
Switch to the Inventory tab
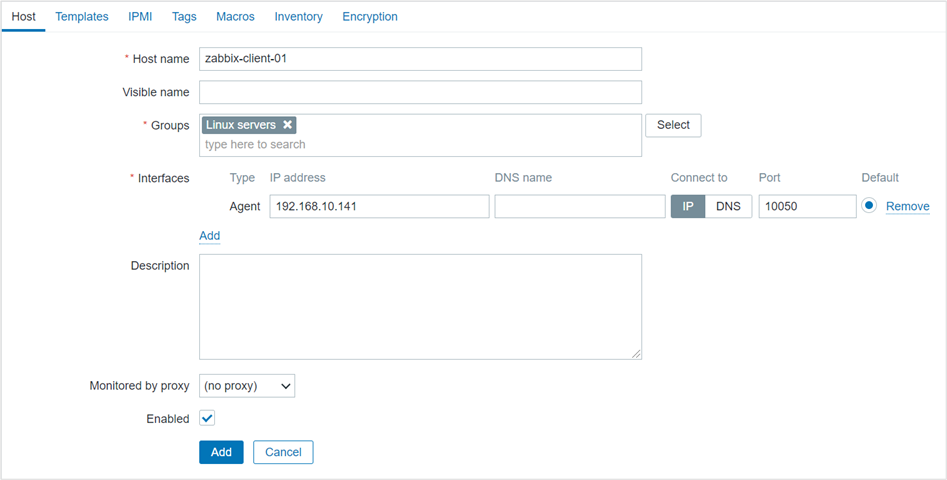coord(298,17)
